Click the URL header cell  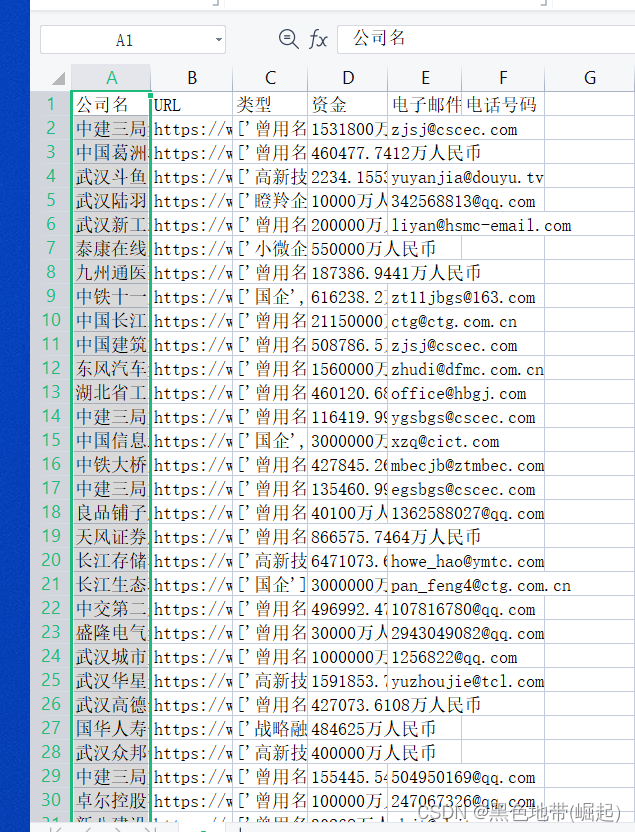click(192, 105)
